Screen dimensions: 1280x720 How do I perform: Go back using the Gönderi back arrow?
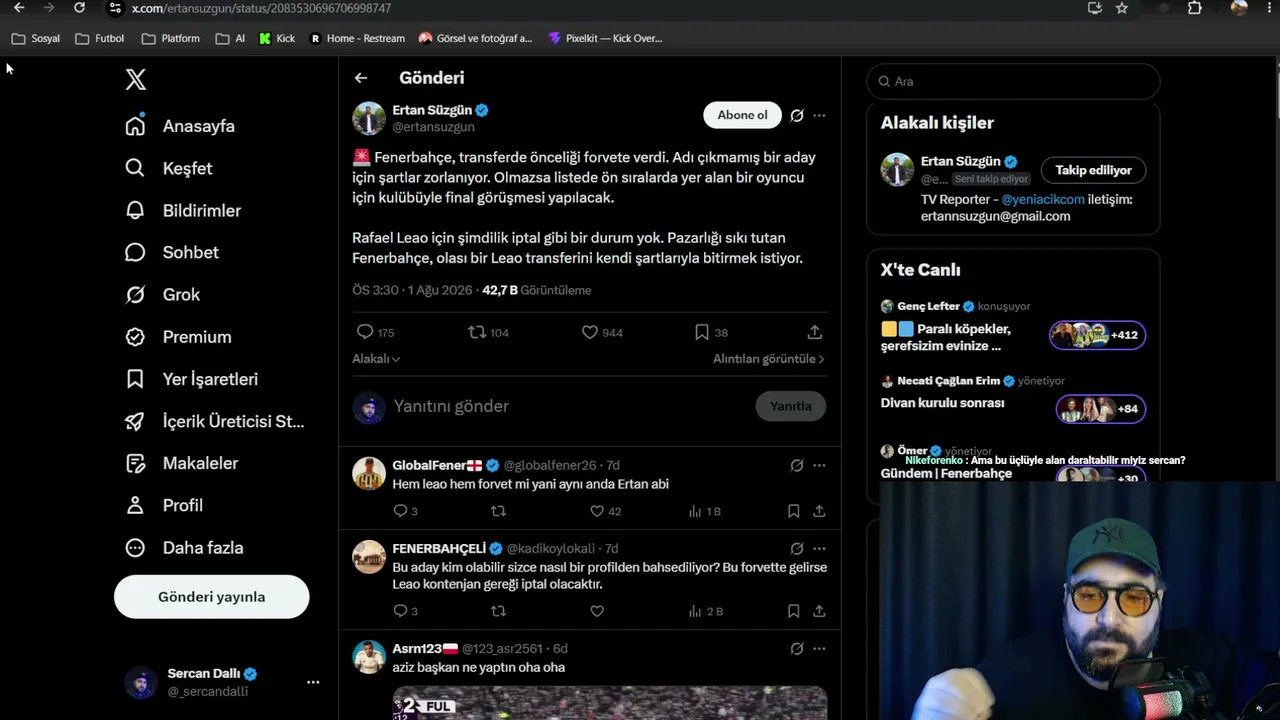[x=361, y=78]
